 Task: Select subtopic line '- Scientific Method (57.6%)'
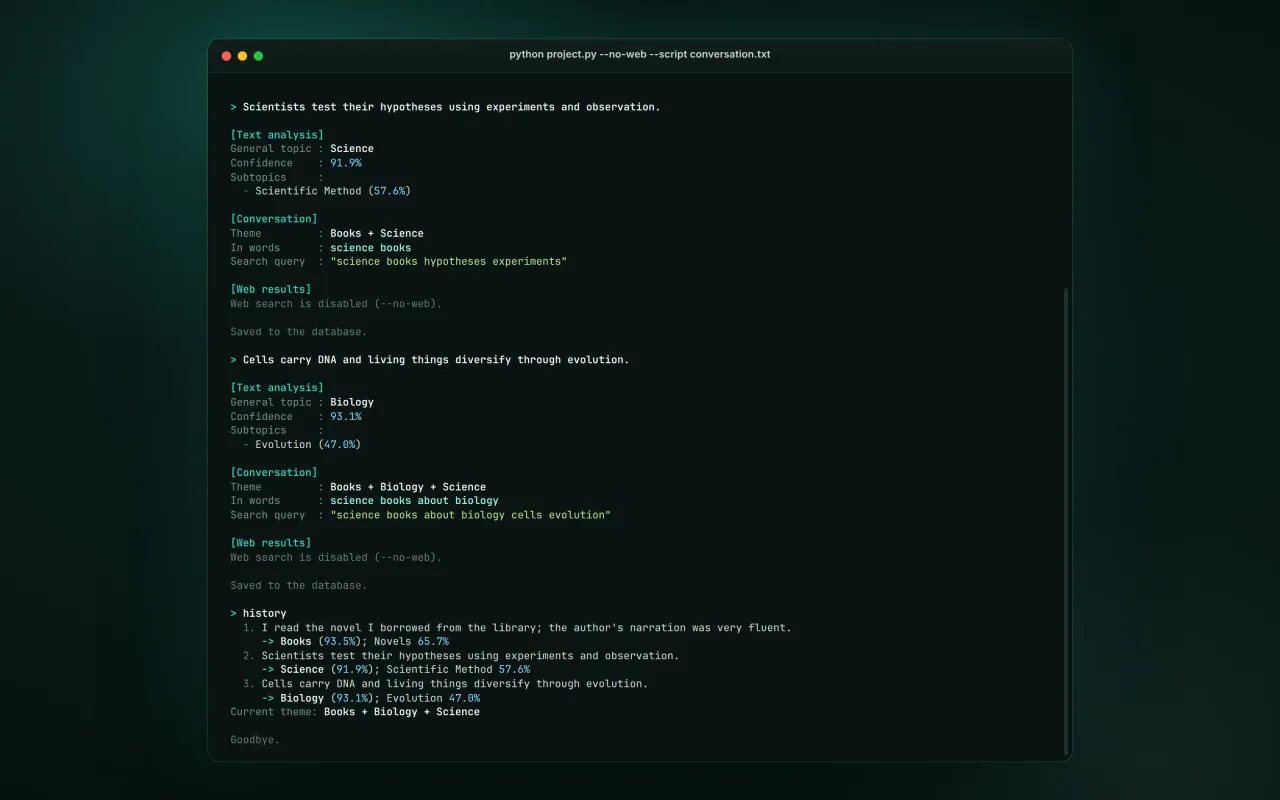point(327,191)
